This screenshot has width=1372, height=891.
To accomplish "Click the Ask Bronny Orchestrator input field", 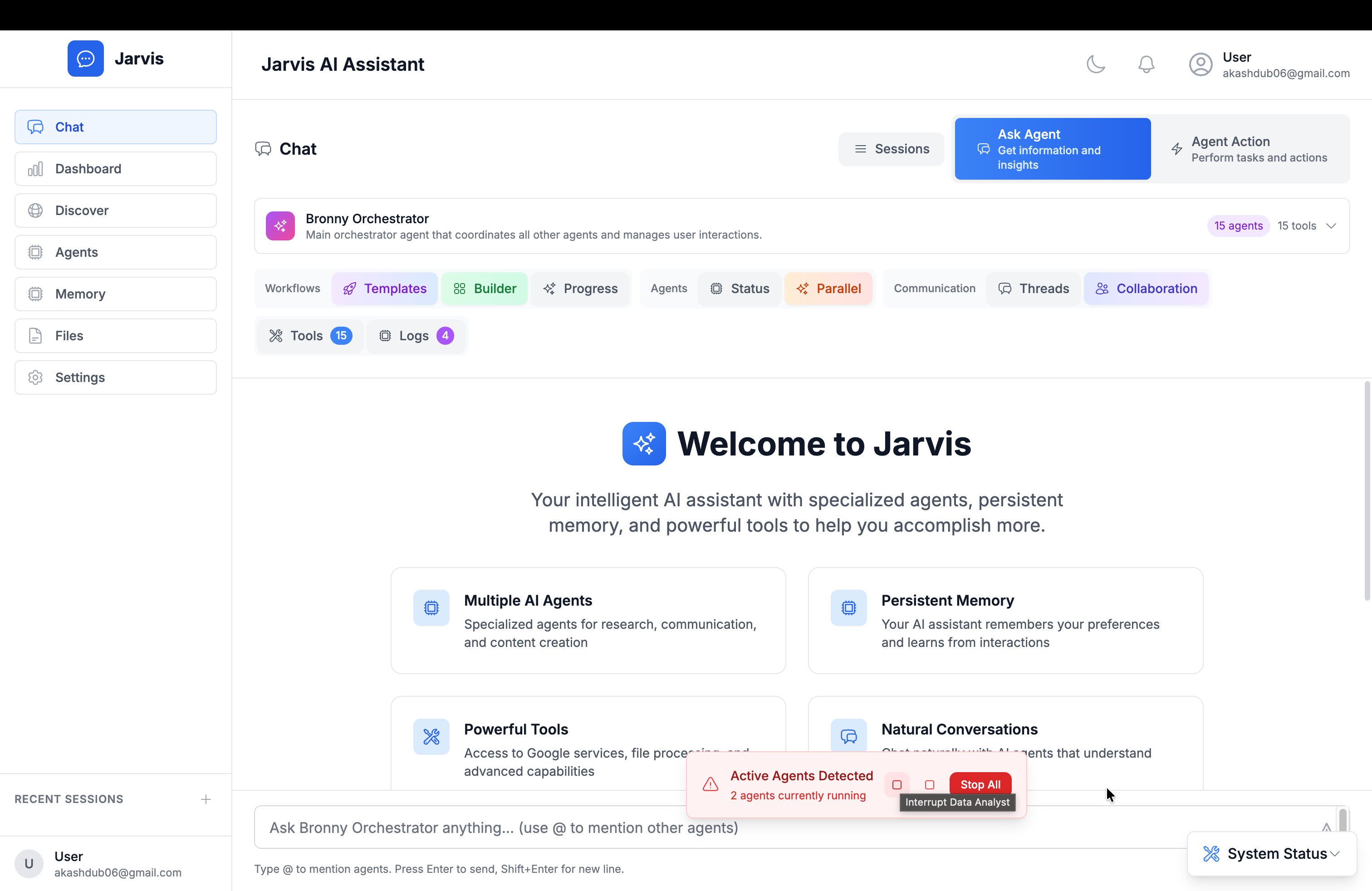I will click(692, 827).
